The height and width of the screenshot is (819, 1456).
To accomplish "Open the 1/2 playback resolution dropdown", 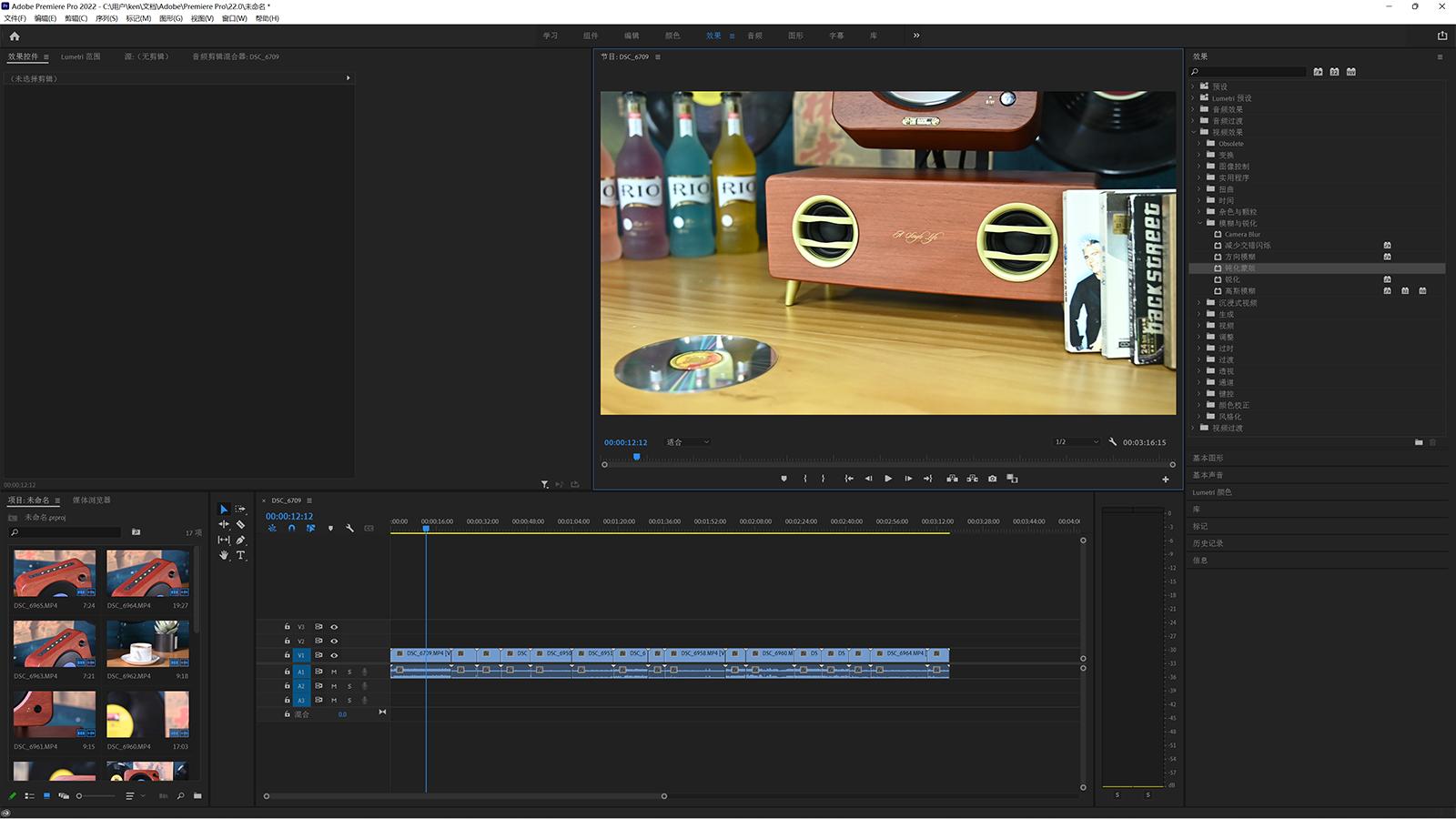I will pos(1077,442).
